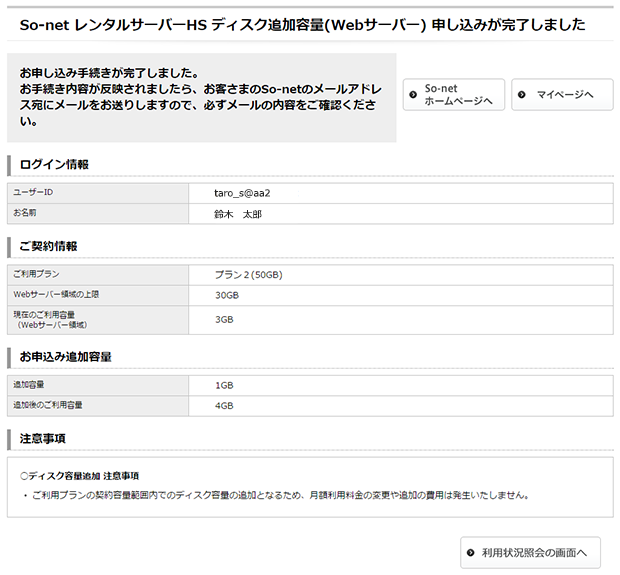Click the 3GB current usage value
The width and height of the screenshot is (620, 575).
[x=224, y=320]
